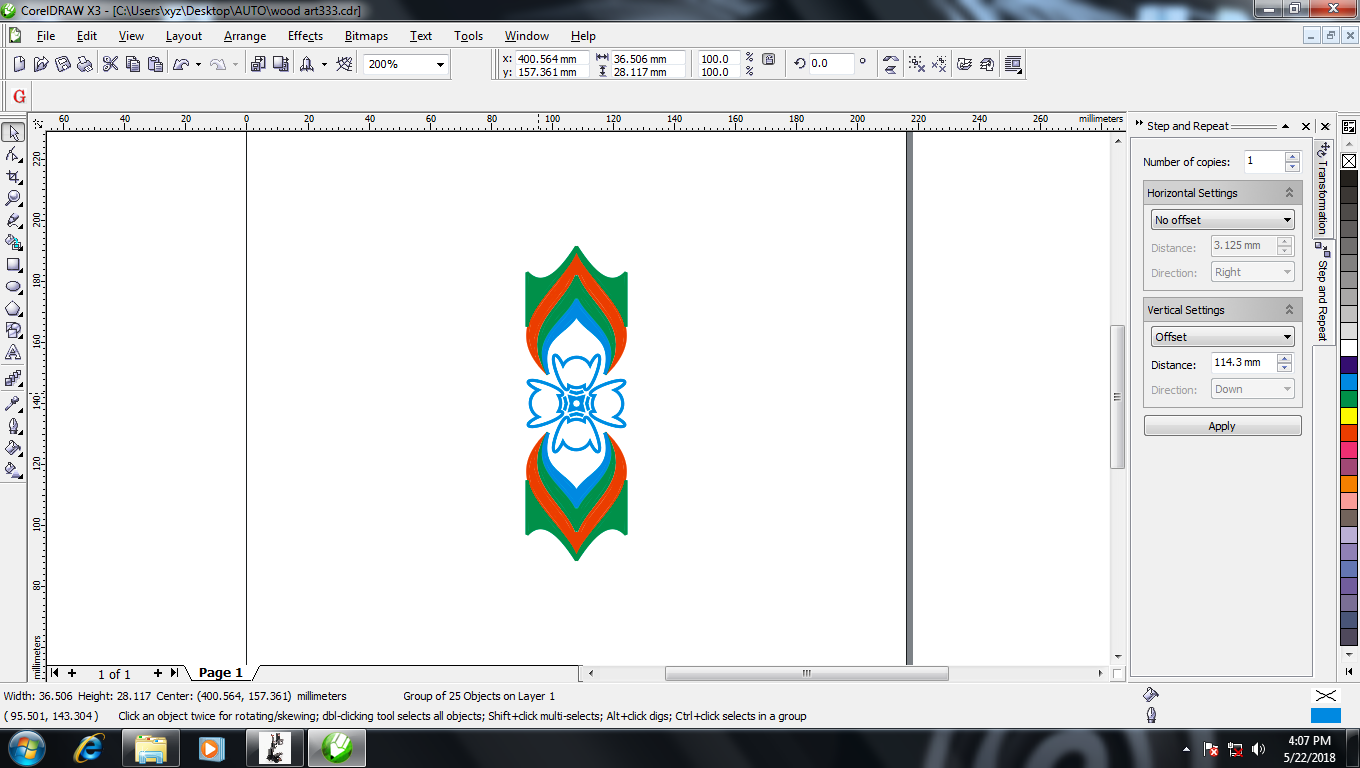The width and height of the screenshot is (1360, 768).
Task: Click the Export icon in the toolbar
Action: tap(281, 64)
